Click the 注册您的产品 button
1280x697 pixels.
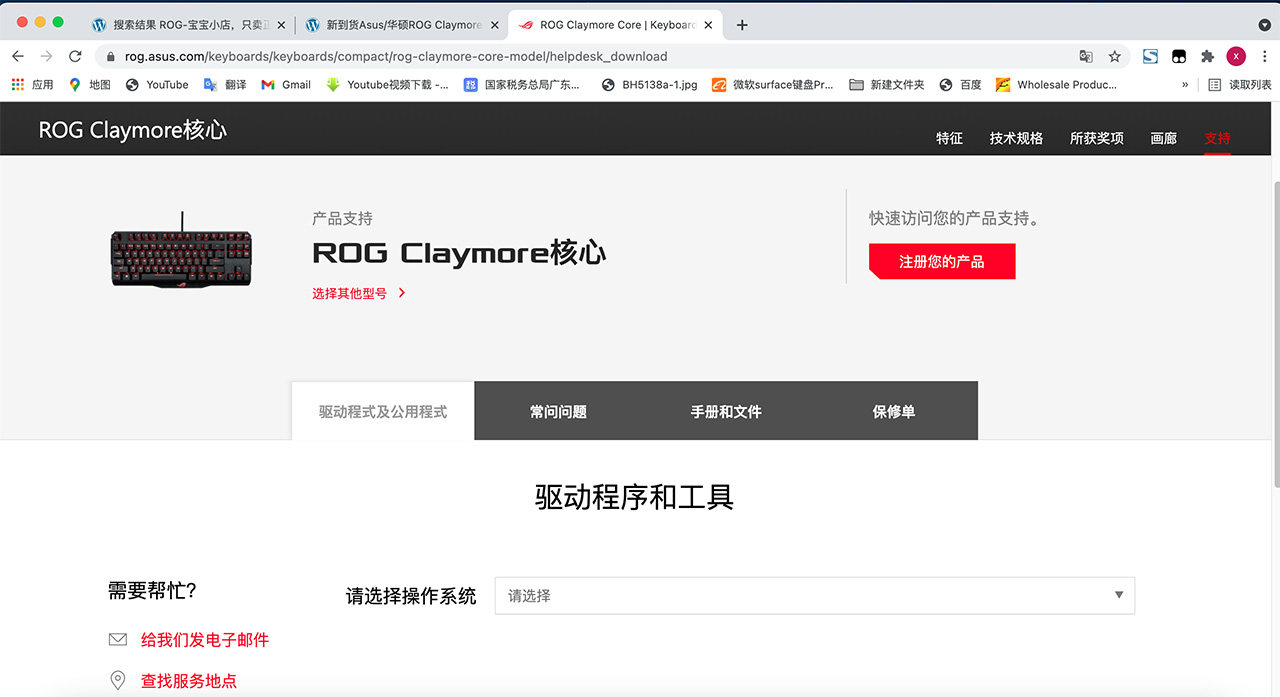[942, 261]
